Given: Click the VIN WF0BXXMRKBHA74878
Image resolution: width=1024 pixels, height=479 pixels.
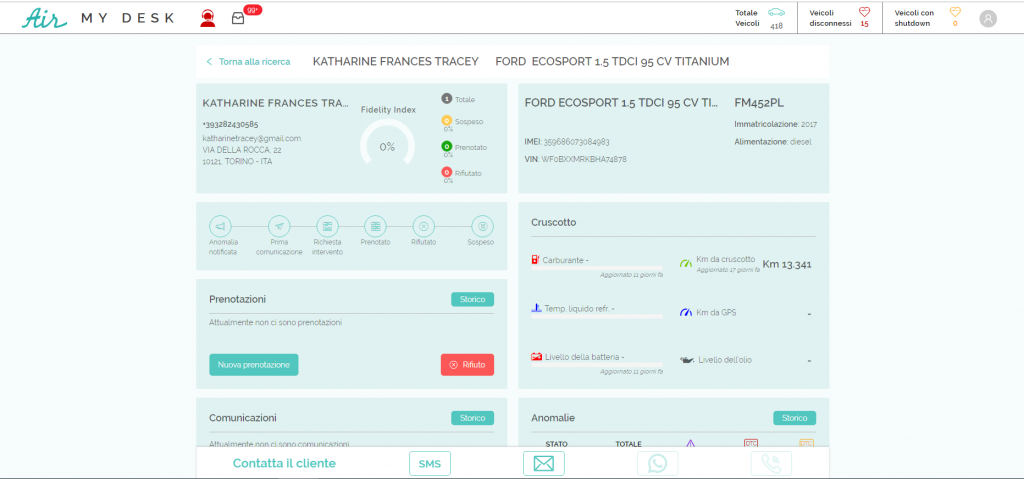Looking at the screenshot, I should point(584,159).
